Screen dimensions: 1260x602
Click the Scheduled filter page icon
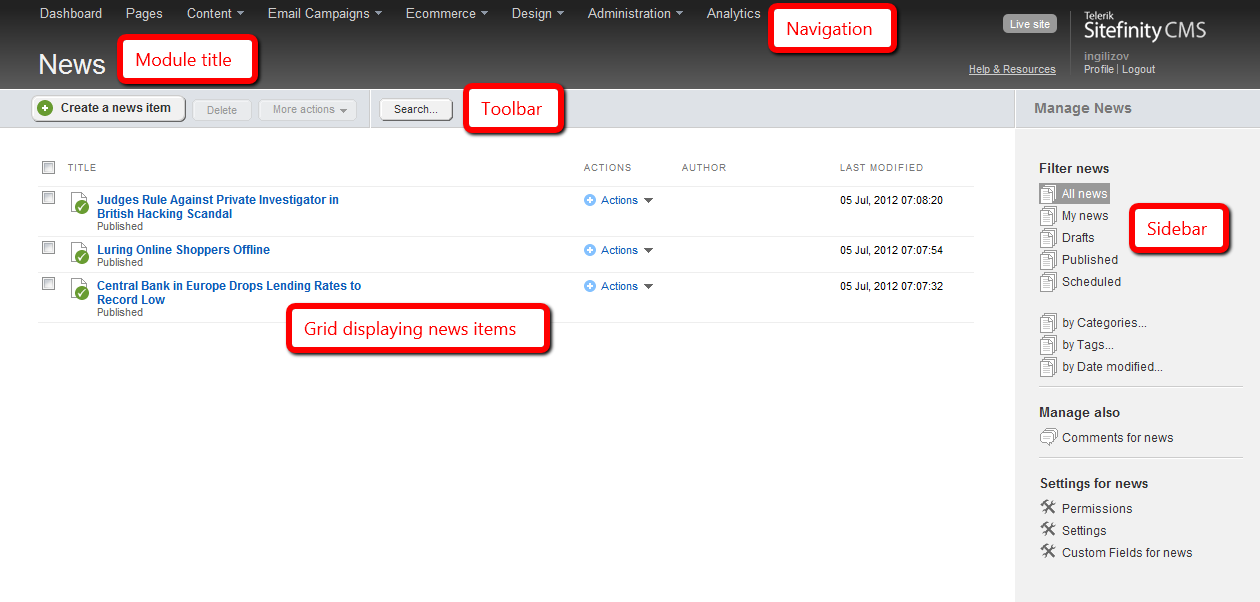pyautogui.click(x=1048, y=282)
